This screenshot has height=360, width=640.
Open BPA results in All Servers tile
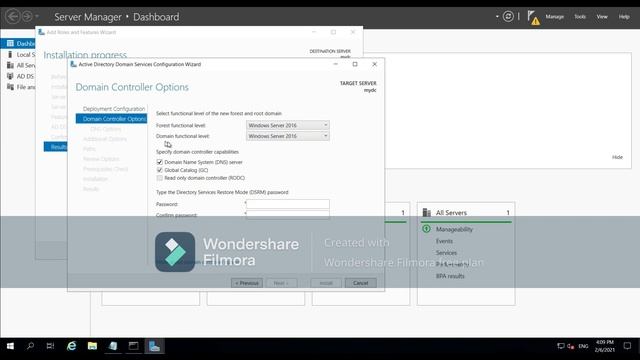450,276
